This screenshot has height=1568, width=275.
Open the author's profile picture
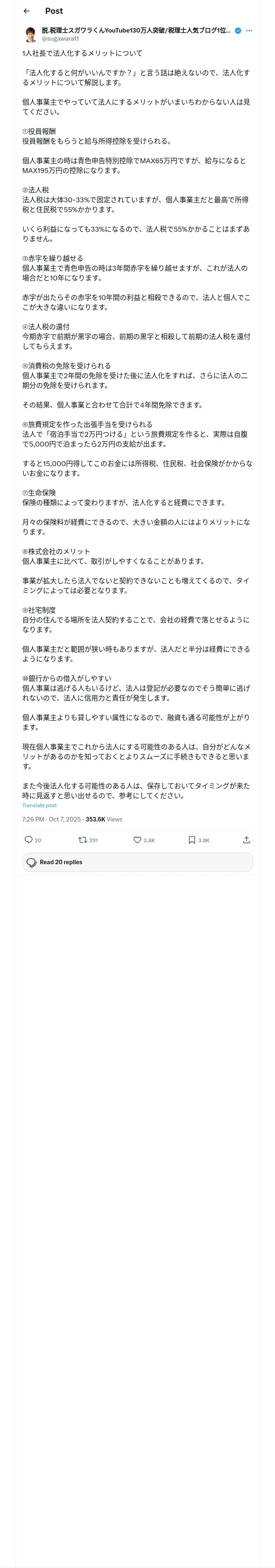[x=31, y=34]
